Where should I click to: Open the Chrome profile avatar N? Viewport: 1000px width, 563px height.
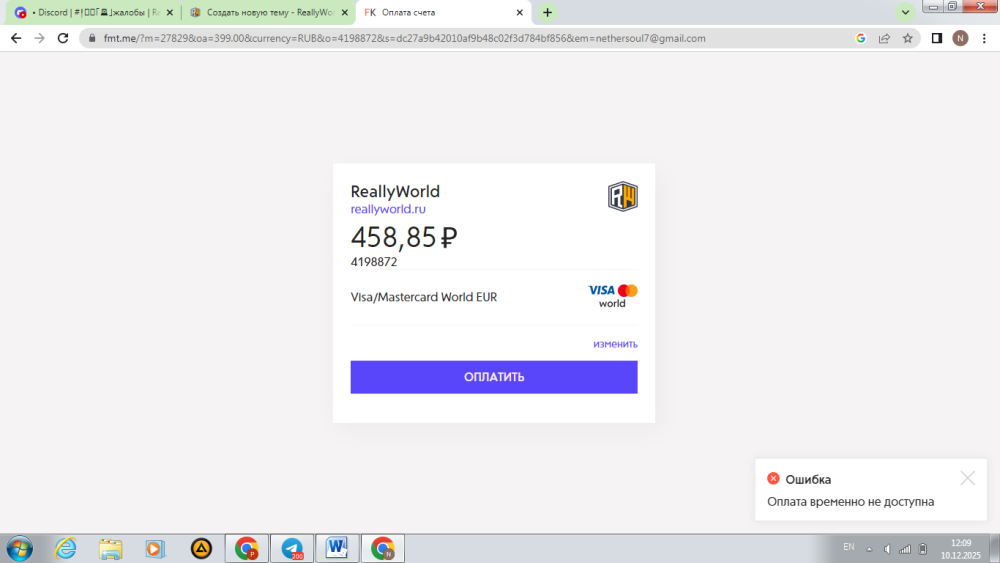[x=960, y=38]
